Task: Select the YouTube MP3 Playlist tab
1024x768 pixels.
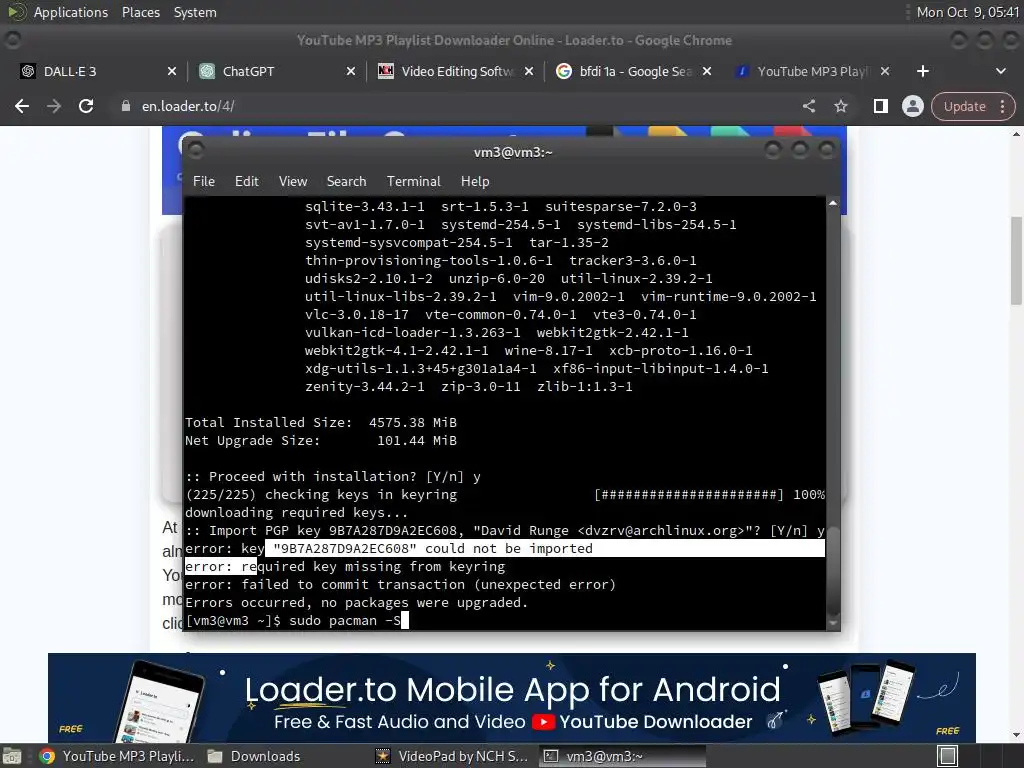Action: (810, 71)
